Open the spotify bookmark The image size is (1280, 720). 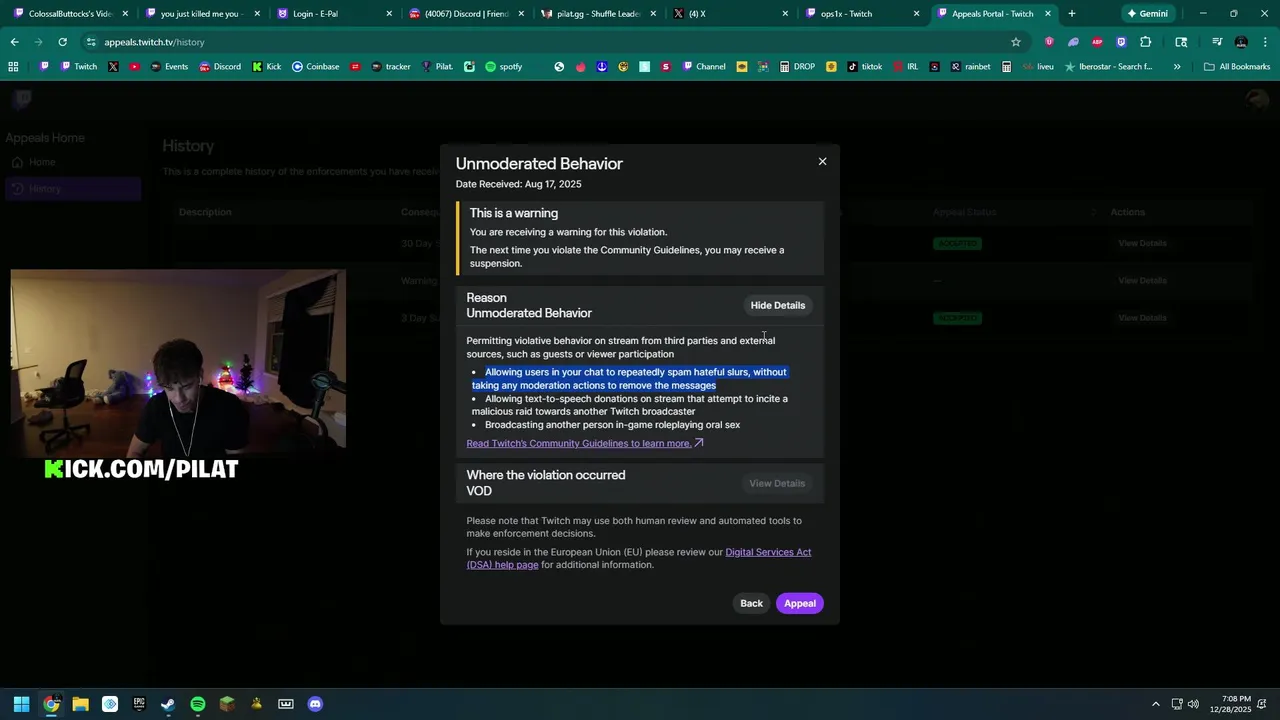point(503,67)
